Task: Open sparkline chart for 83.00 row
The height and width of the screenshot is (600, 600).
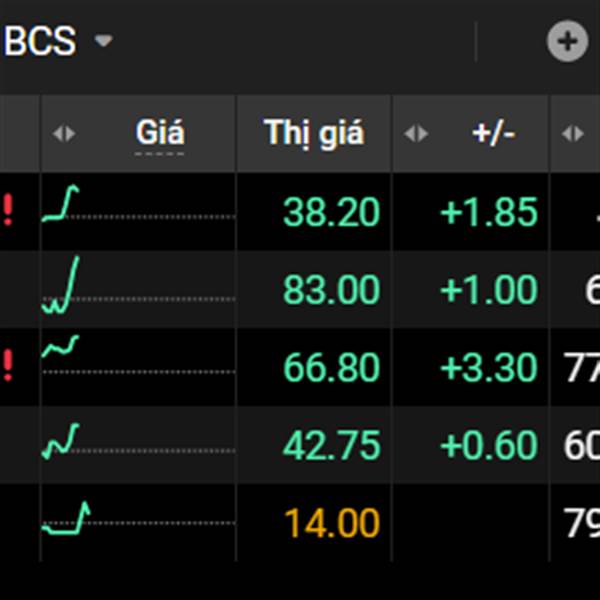Action: [62, 287]
